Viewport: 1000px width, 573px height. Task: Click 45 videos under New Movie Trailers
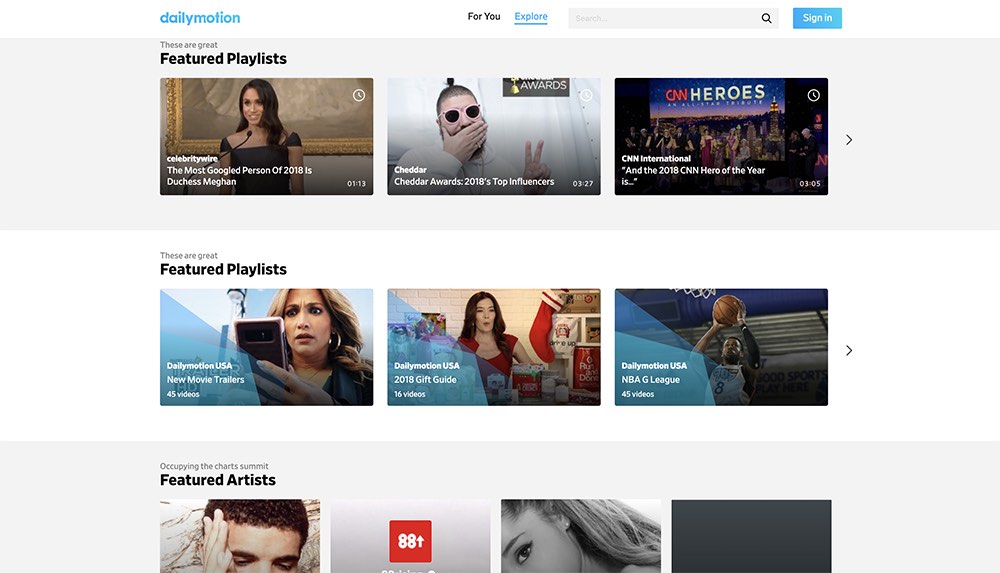click(183, 394)
